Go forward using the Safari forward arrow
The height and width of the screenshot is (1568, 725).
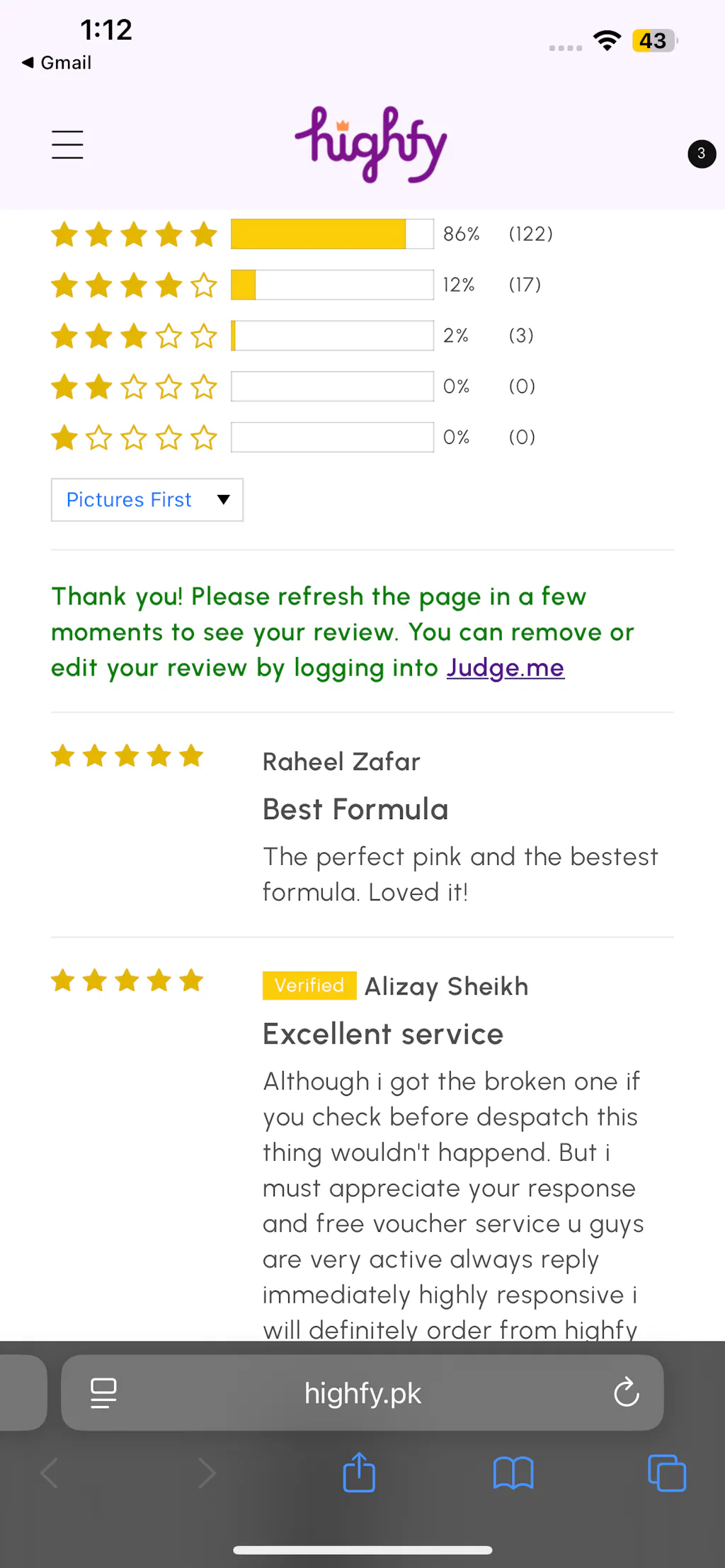[206, 1472]
